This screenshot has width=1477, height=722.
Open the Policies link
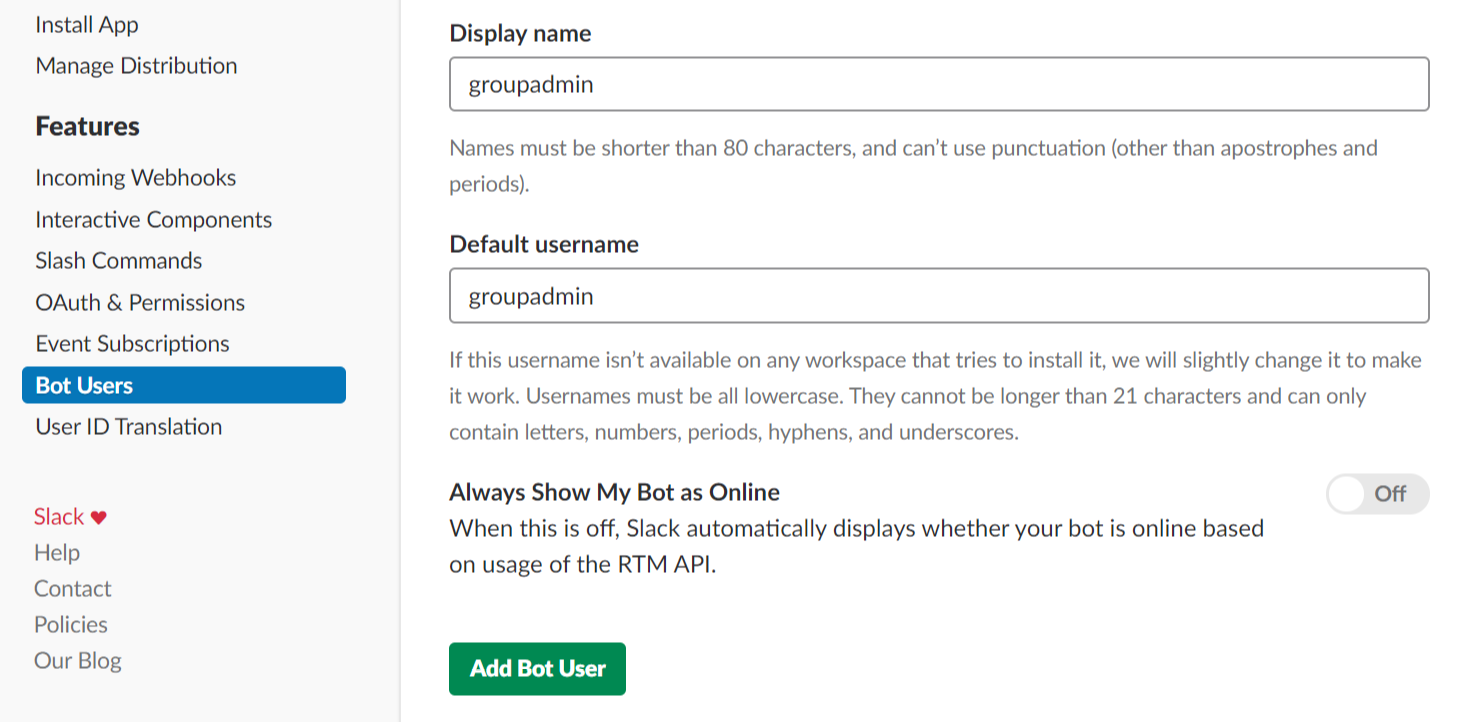click(x=71, y=625)
